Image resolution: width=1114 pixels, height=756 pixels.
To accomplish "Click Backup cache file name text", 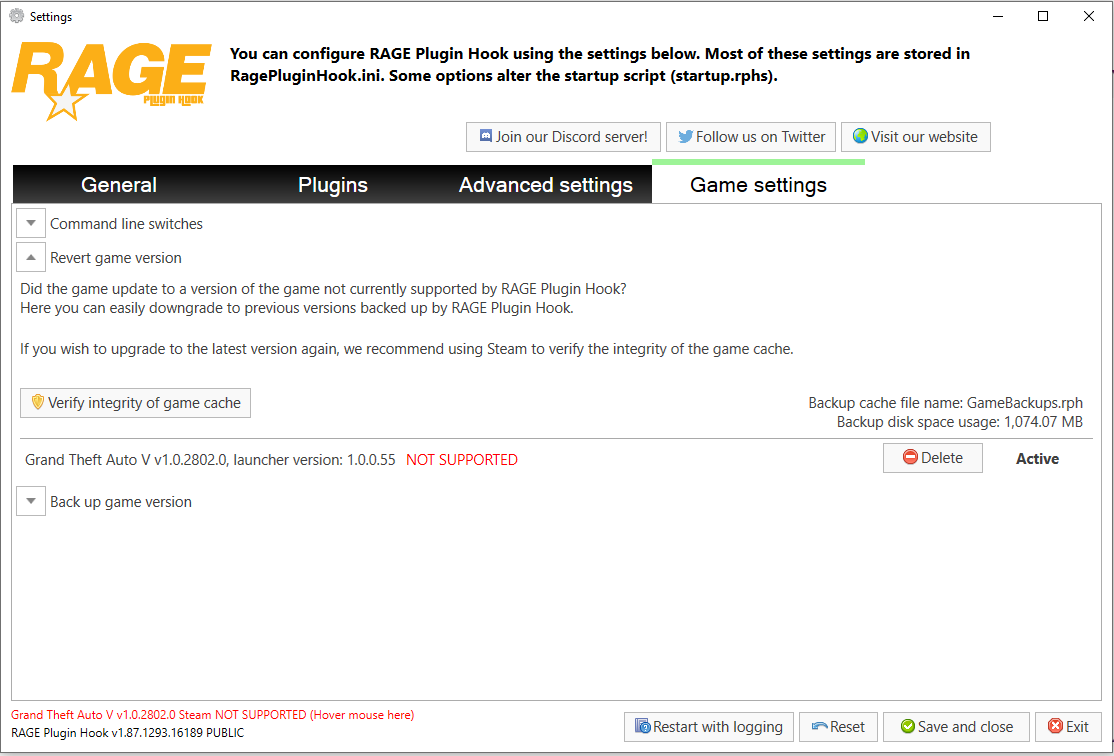I will tap(946, 403).
